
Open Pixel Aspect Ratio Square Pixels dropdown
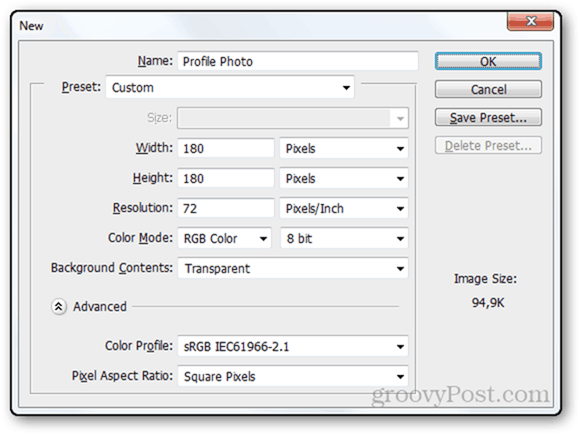[293, 377]
